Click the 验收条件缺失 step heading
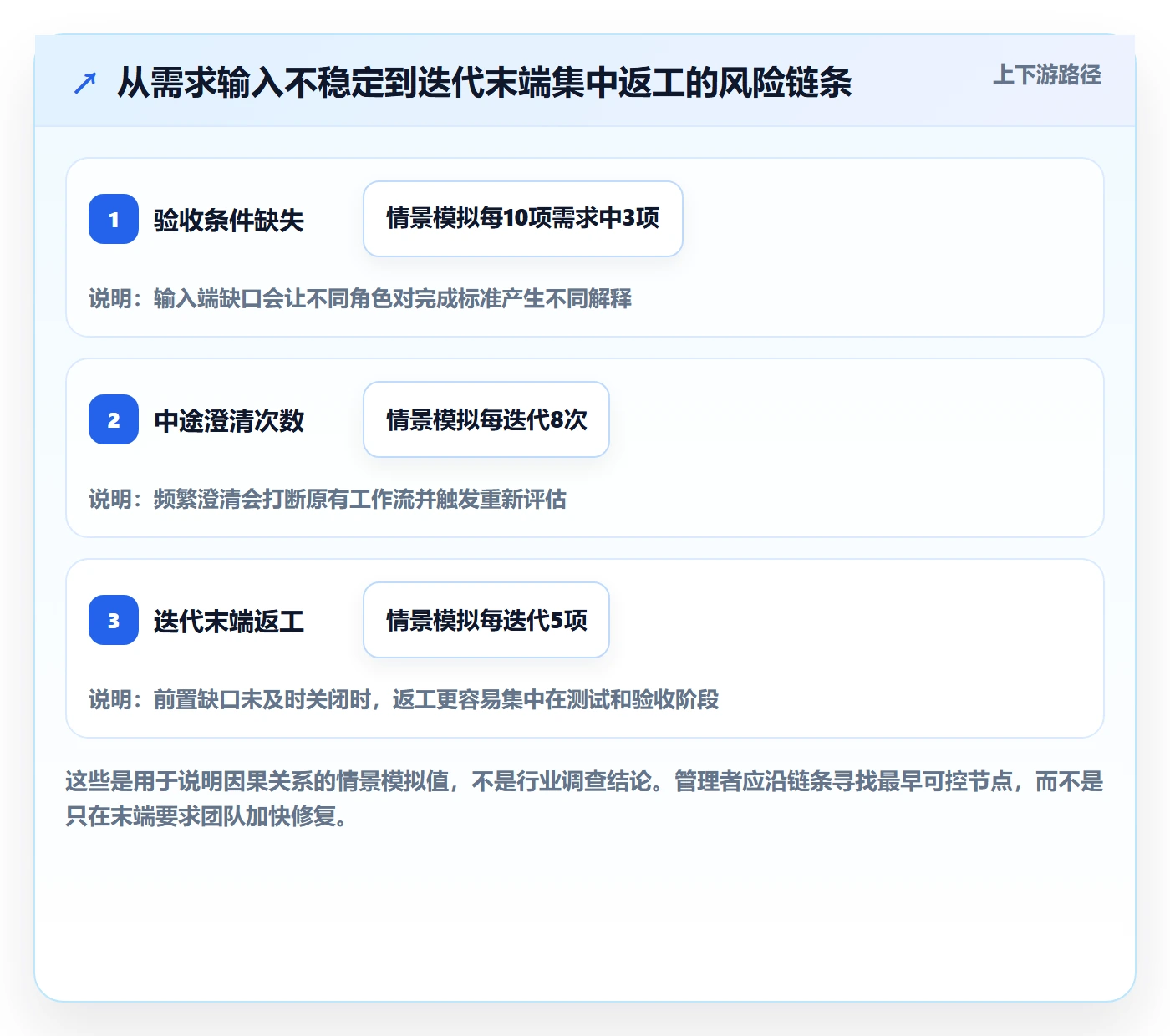 tap(229, 220)
